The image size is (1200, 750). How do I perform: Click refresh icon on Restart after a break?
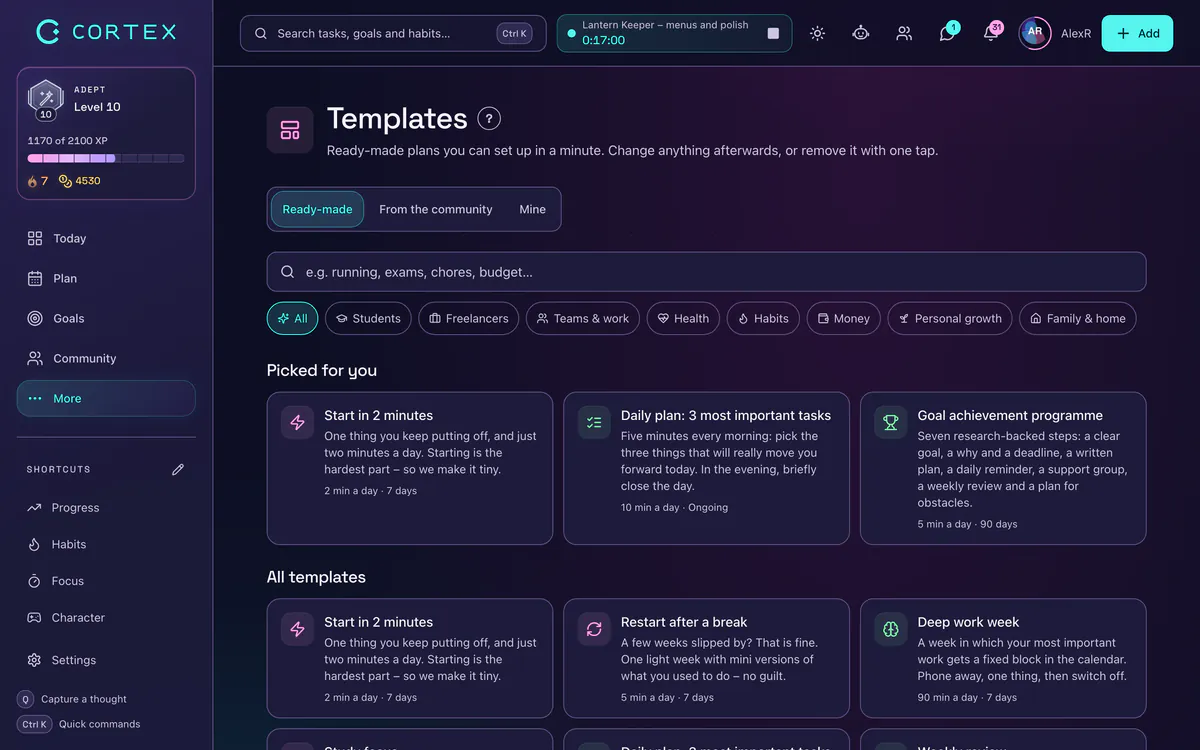pyautogui.click(x=594, y=629)
